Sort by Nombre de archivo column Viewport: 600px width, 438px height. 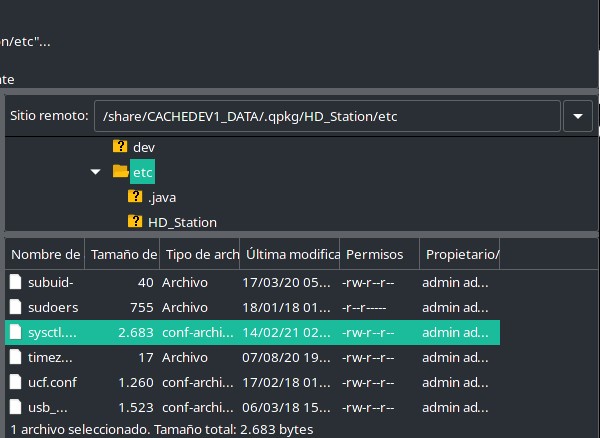click(45, 255)
